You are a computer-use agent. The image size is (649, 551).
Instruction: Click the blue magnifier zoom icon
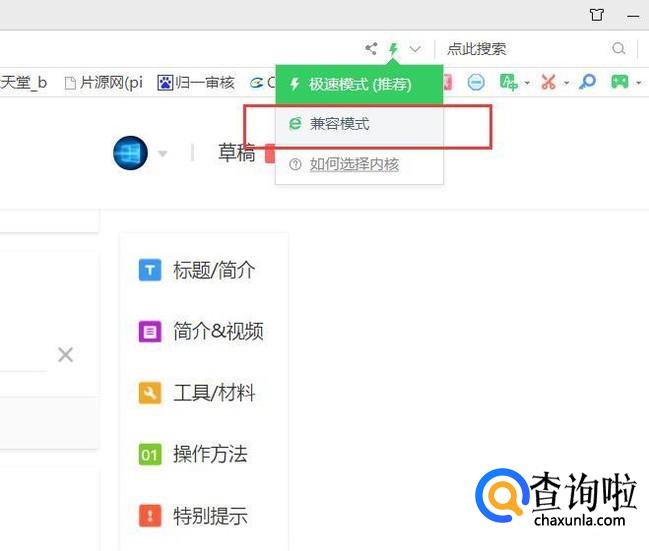(587, 82)
